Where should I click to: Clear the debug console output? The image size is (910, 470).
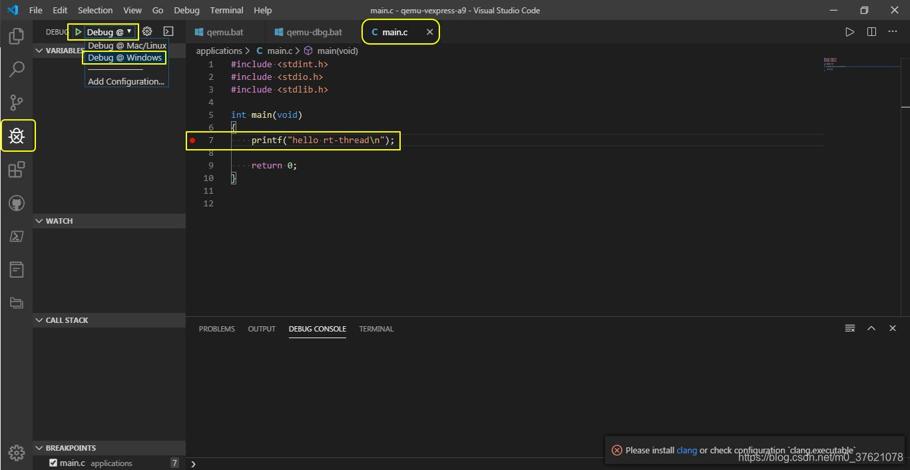tap(850, 328)
